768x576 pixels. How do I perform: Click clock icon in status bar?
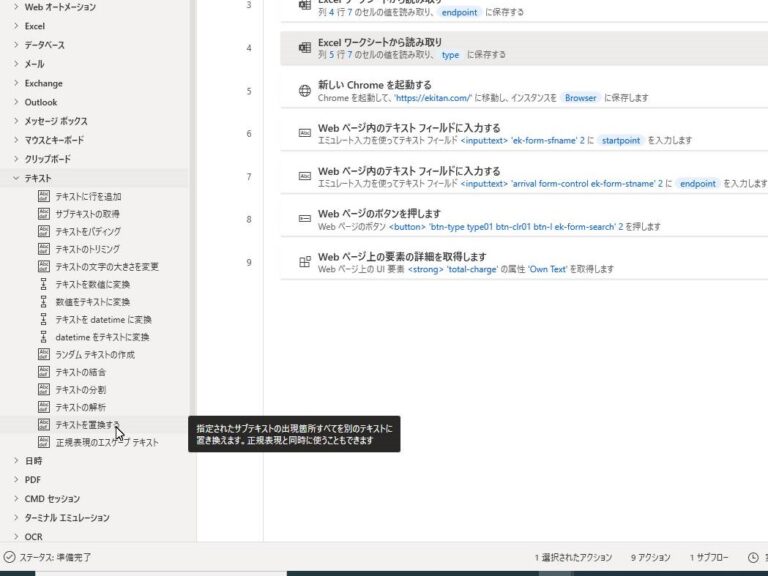[x=753, y=557]
